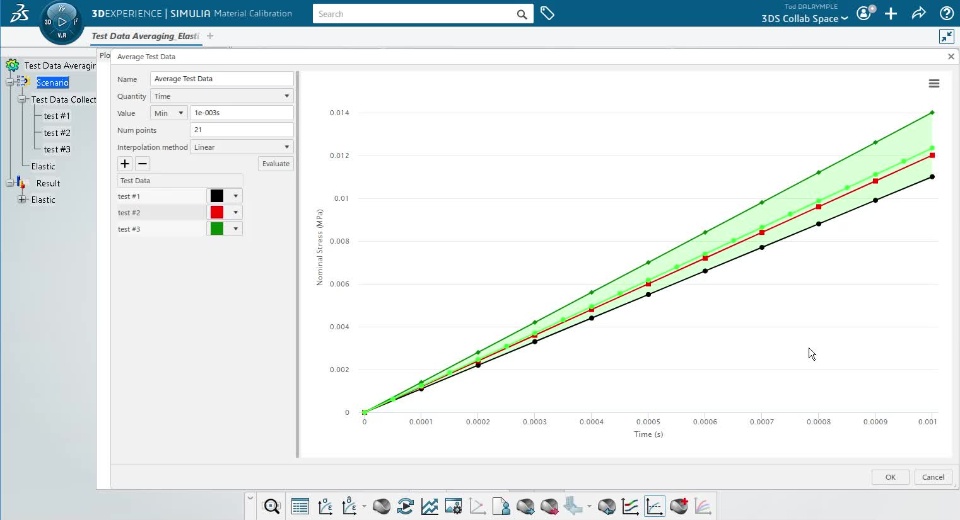Click the plus add test data button
Image resolution: width=960 pixels, height=520 pixels.
coord(125,164)
